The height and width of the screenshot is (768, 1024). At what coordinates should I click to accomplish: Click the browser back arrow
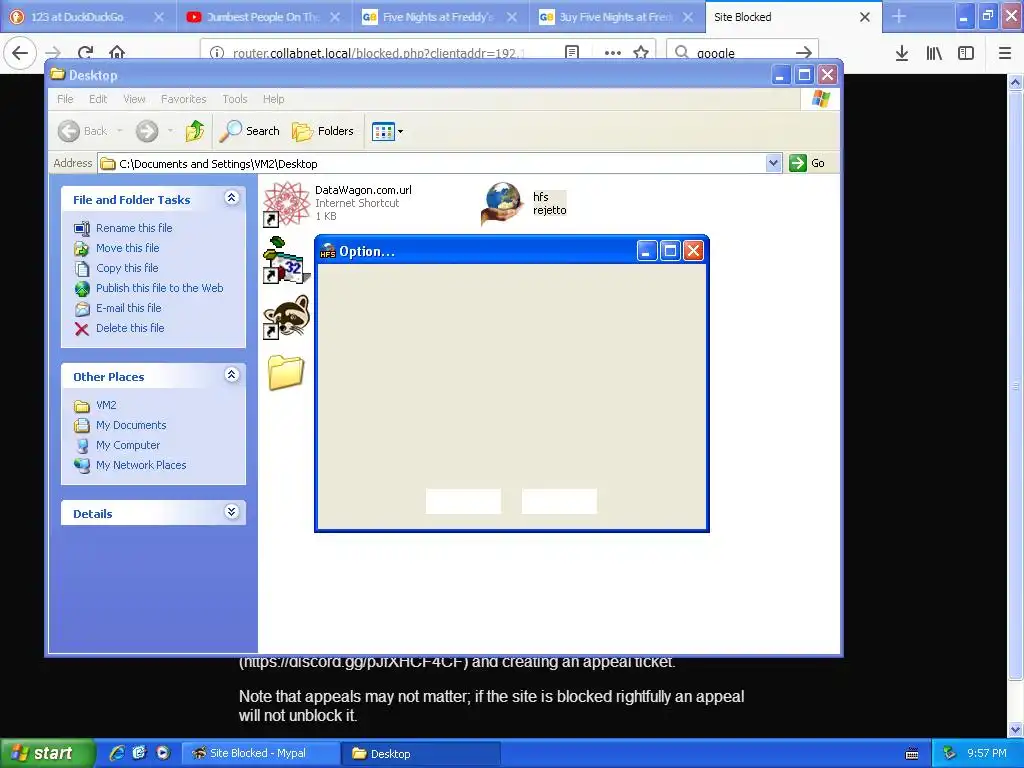(20, 53)
